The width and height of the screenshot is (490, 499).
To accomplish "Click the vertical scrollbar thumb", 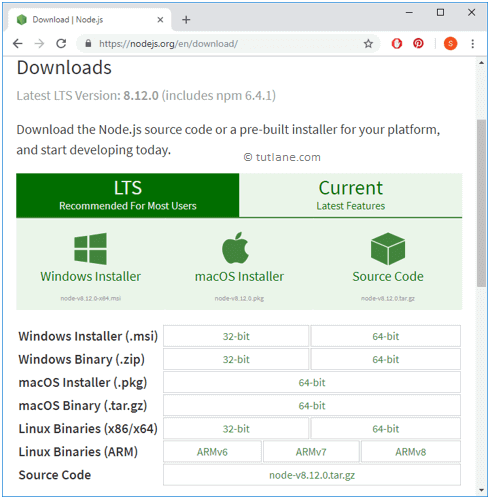I will pyautogui.click(x=481, y=203).
